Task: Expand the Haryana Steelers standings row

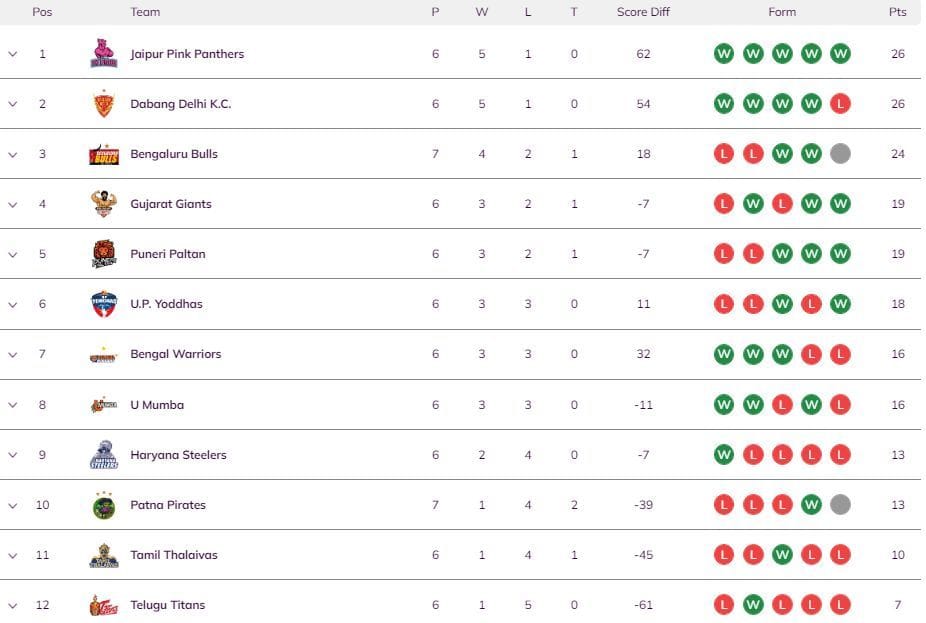Action: tap(13, 454)
